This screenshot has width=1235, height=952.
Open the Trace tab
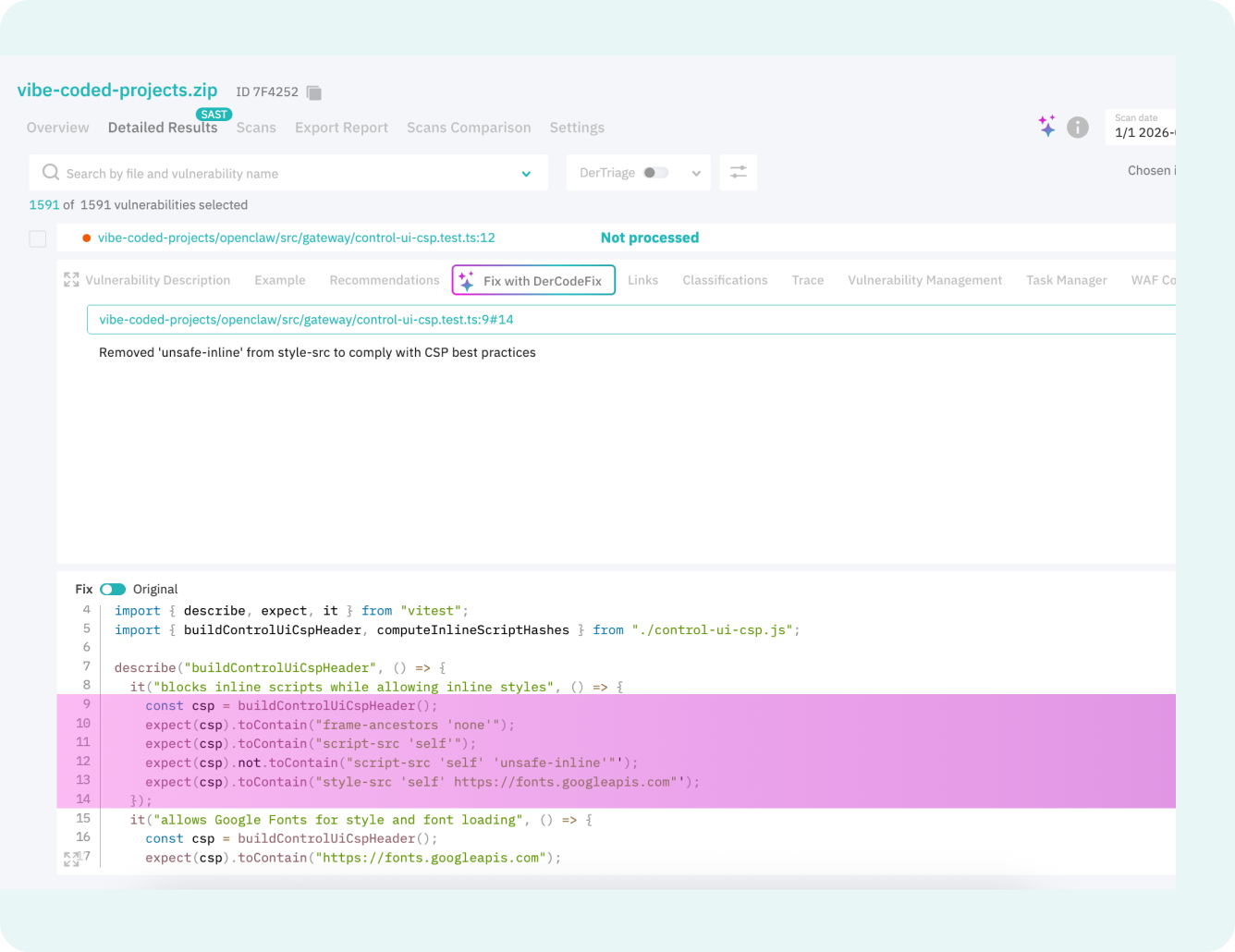click(808, 280)
